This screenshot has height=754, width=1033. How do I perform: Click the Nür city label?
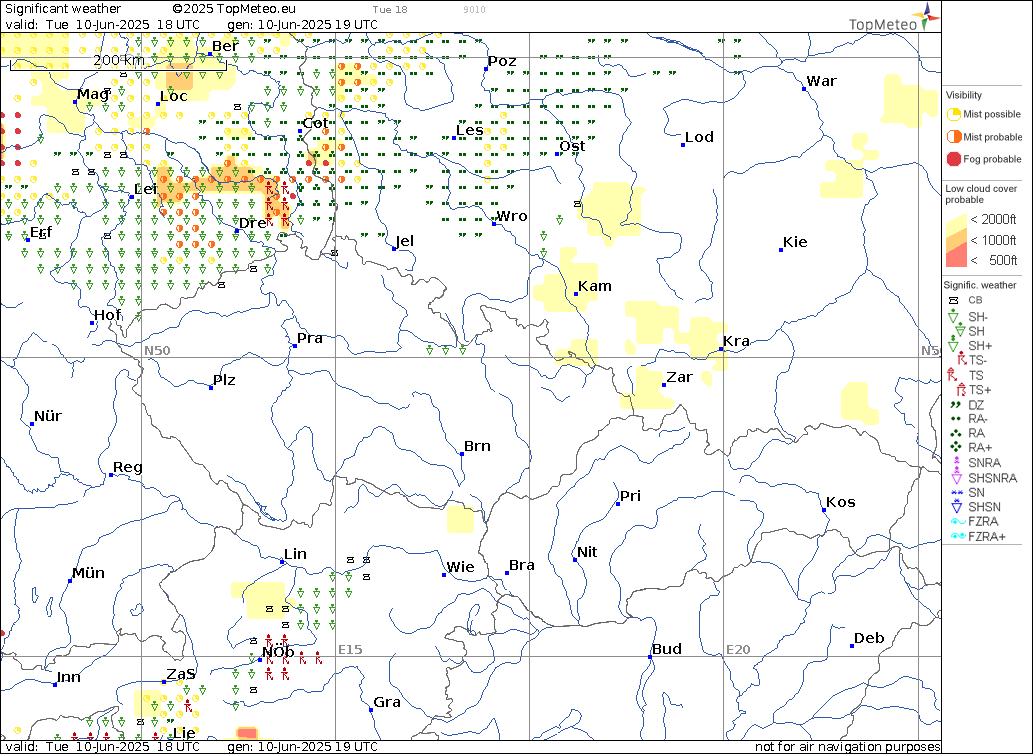coord(48,416)
